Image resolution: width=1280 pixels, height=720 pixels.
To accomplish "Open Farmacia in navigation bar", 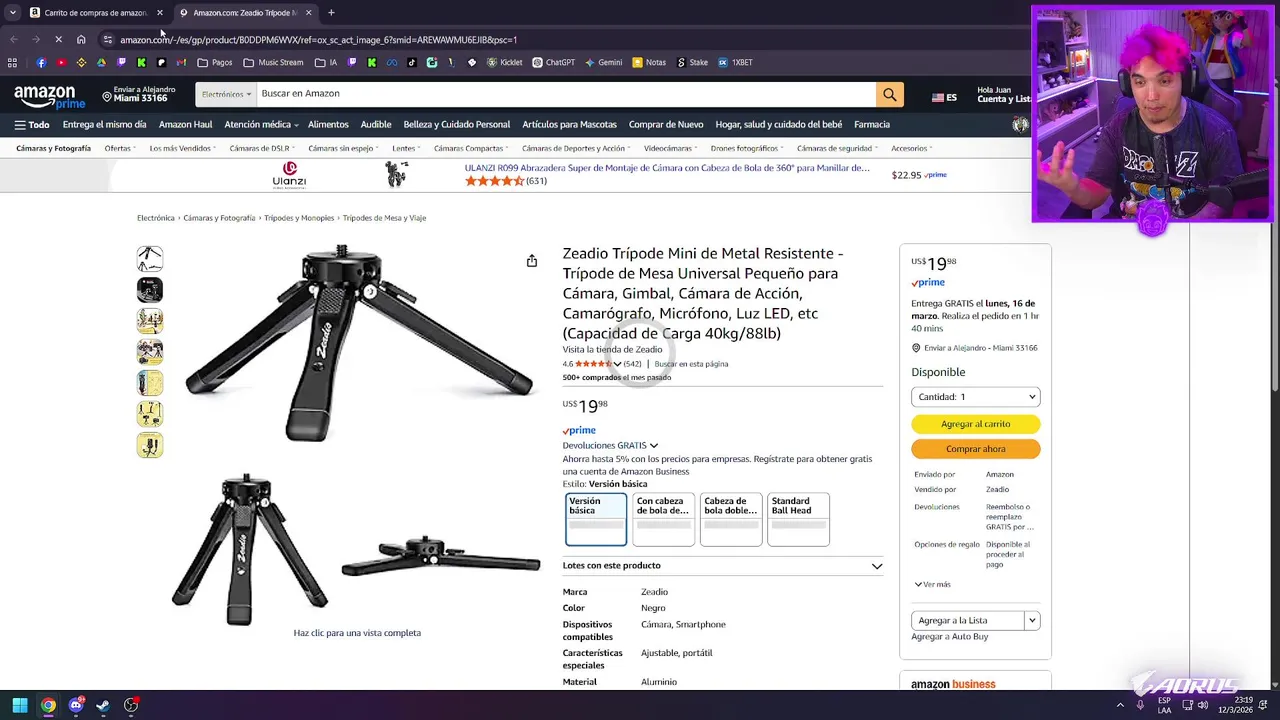I will (x=872, y=125).
